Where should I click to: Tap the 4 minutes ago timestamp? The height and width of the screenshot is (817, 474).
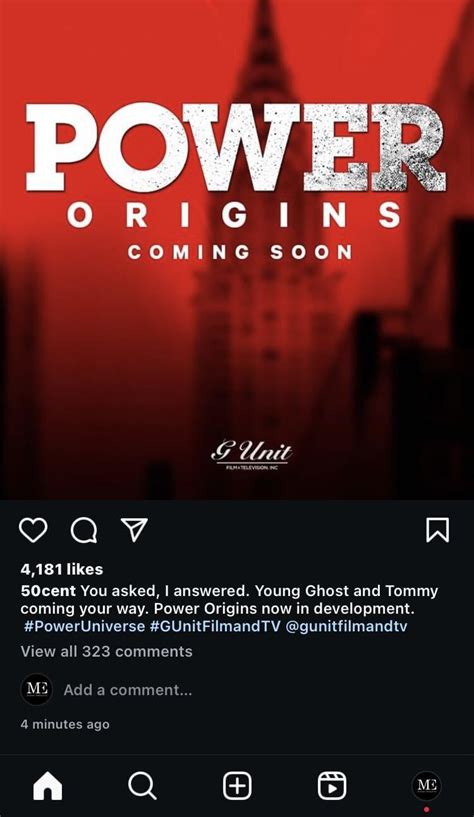tap(65, 724)
